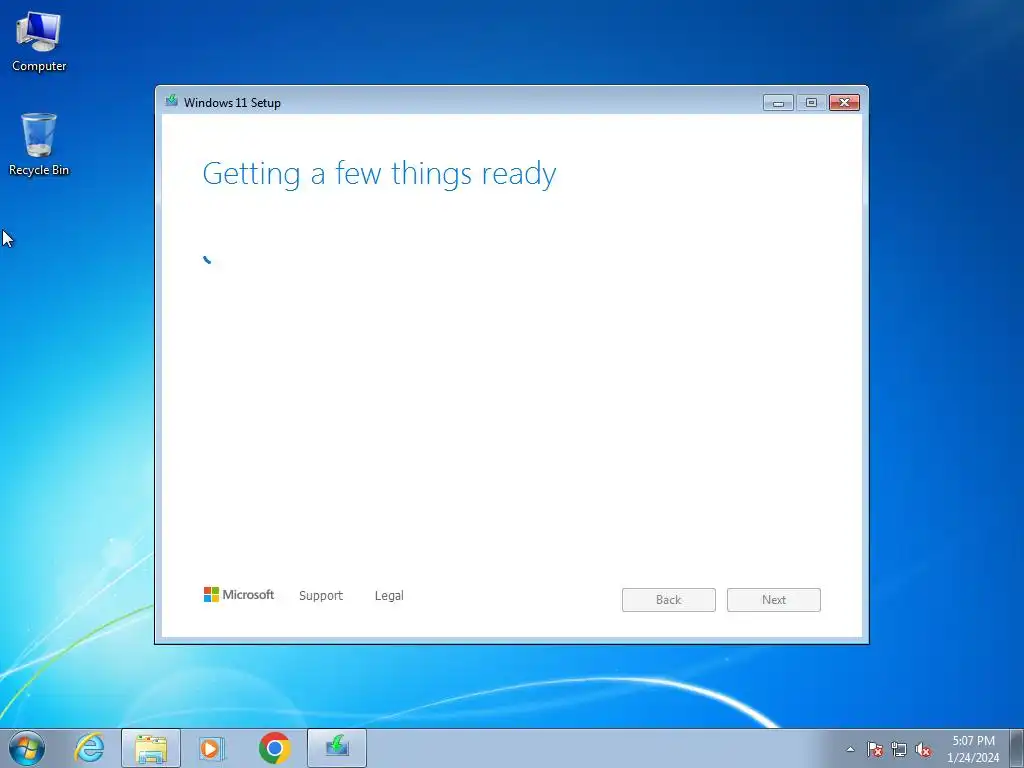Launch Windows Media Player from the taskbar
Image resolution: width=1024 pixels, height=768 pixels.
tap(212, 748)
